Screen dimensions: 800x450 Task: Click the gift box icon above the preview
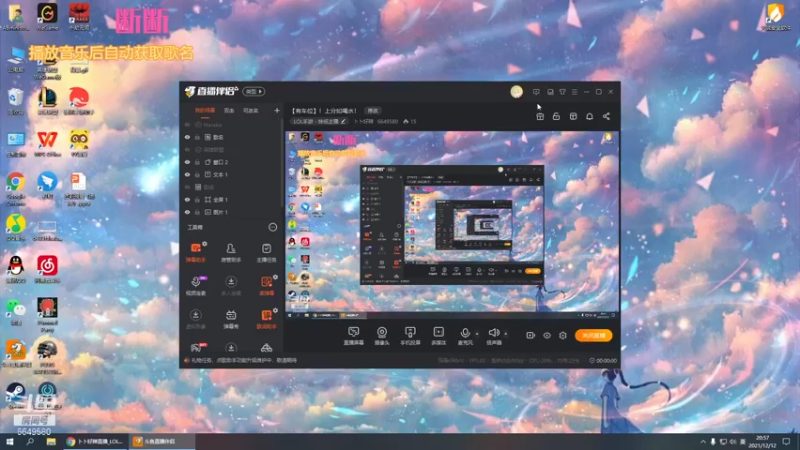click(540, 116)
